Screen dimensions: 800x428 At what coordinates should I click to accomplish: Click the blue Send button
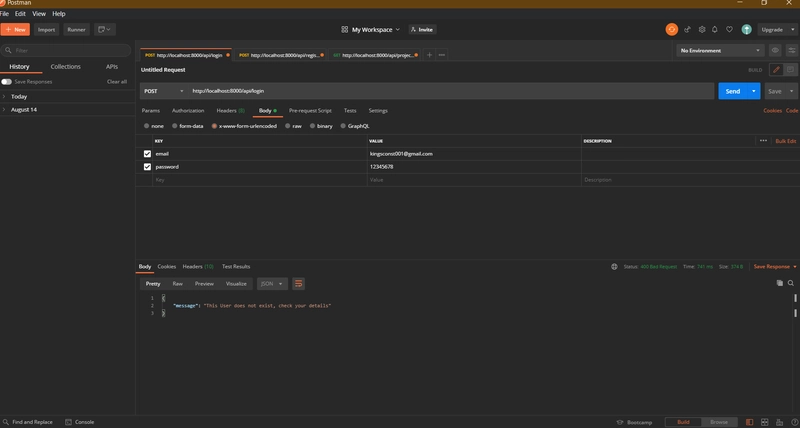[733, 91]
